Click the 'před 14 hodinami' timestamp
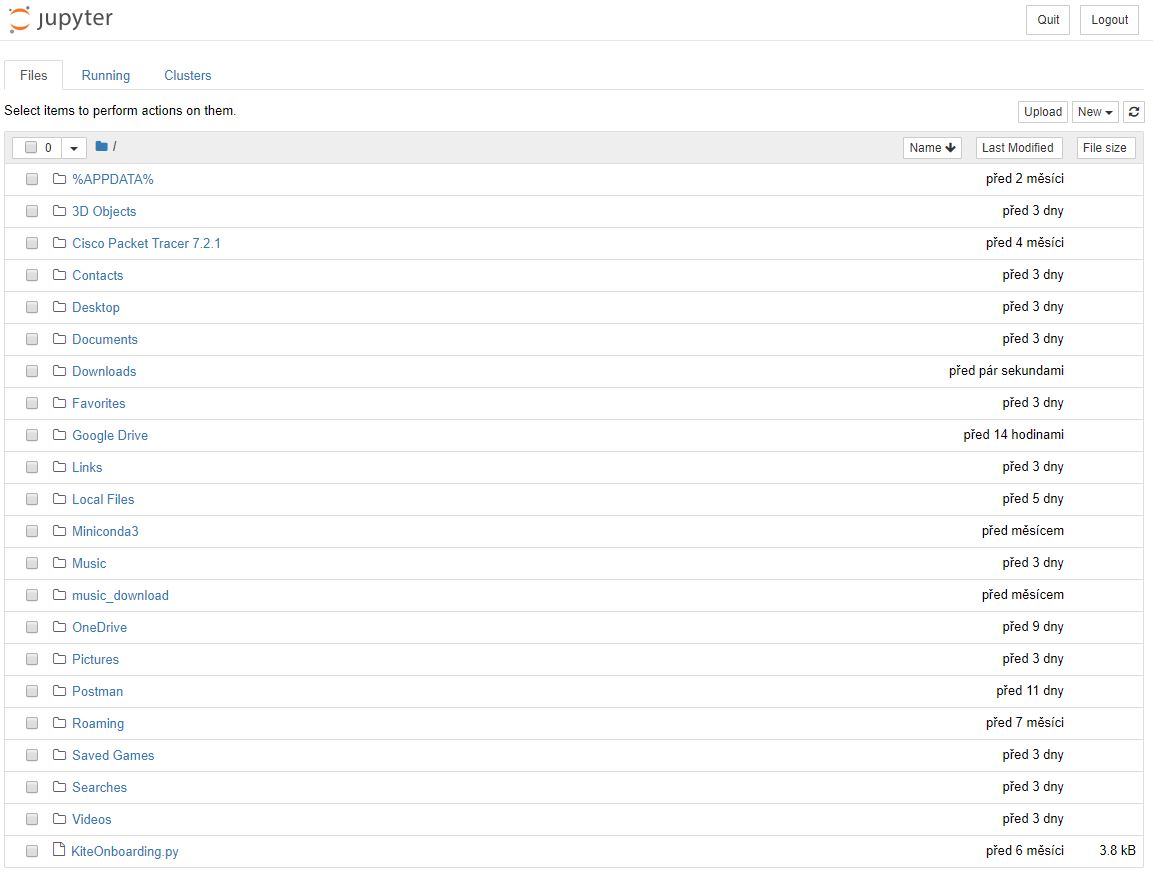 (1013, 434)
